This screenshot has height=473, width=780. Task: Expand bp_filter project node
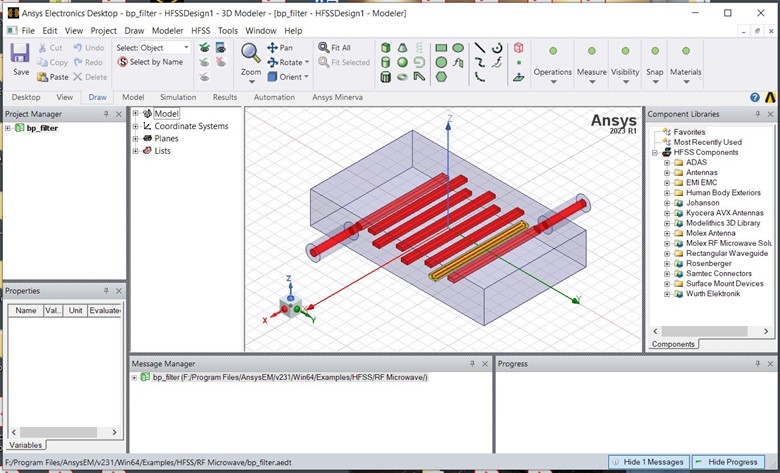[7, 128]
